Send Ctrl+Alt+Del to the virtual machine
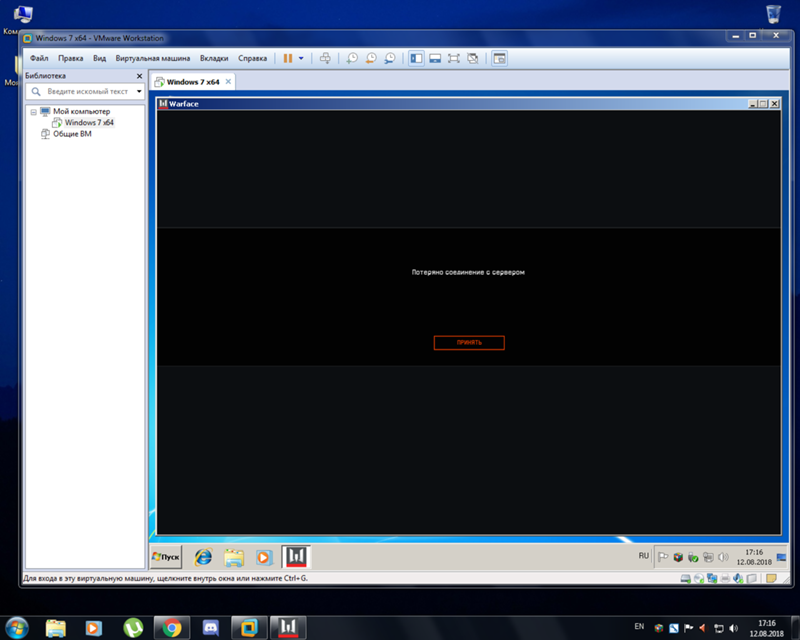 click(x=325, y=58)
